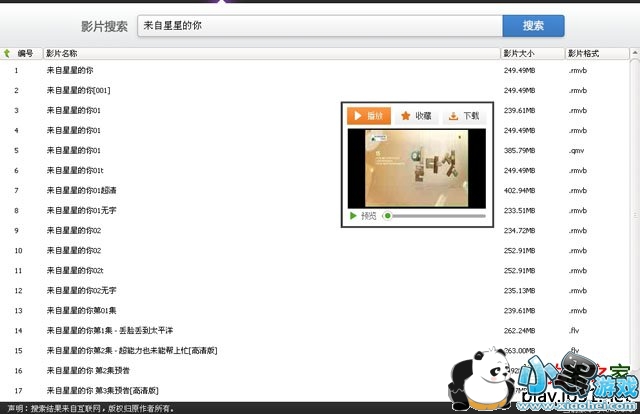This screenshot has width=640, height=414.
Task: Start preview with green 预览 play icon
Action: point(353,216)
